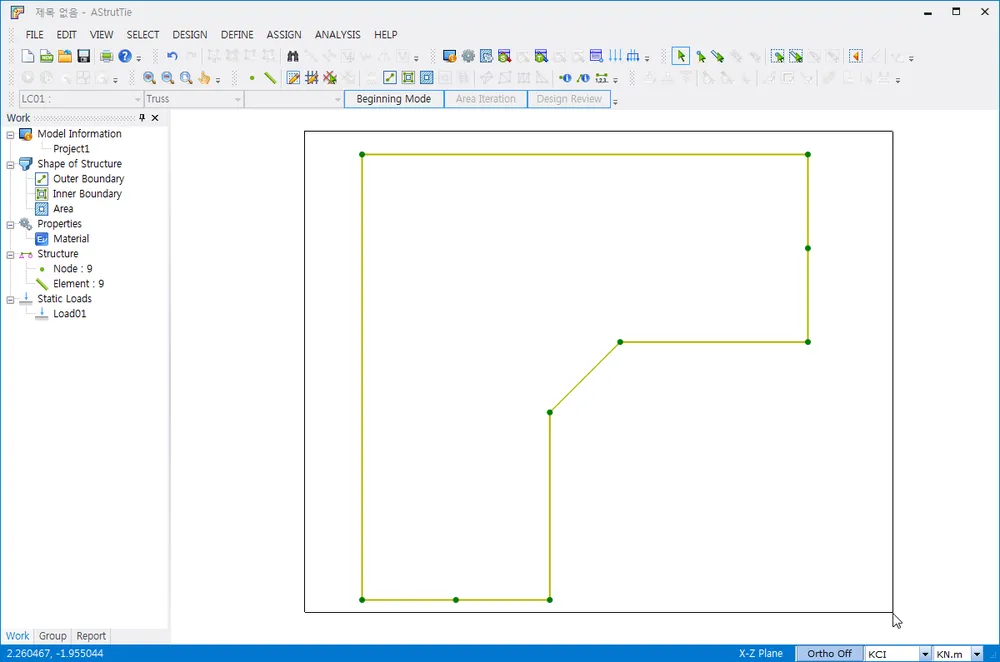Undo the last action
1000x662 pixels.
point(172,57)
